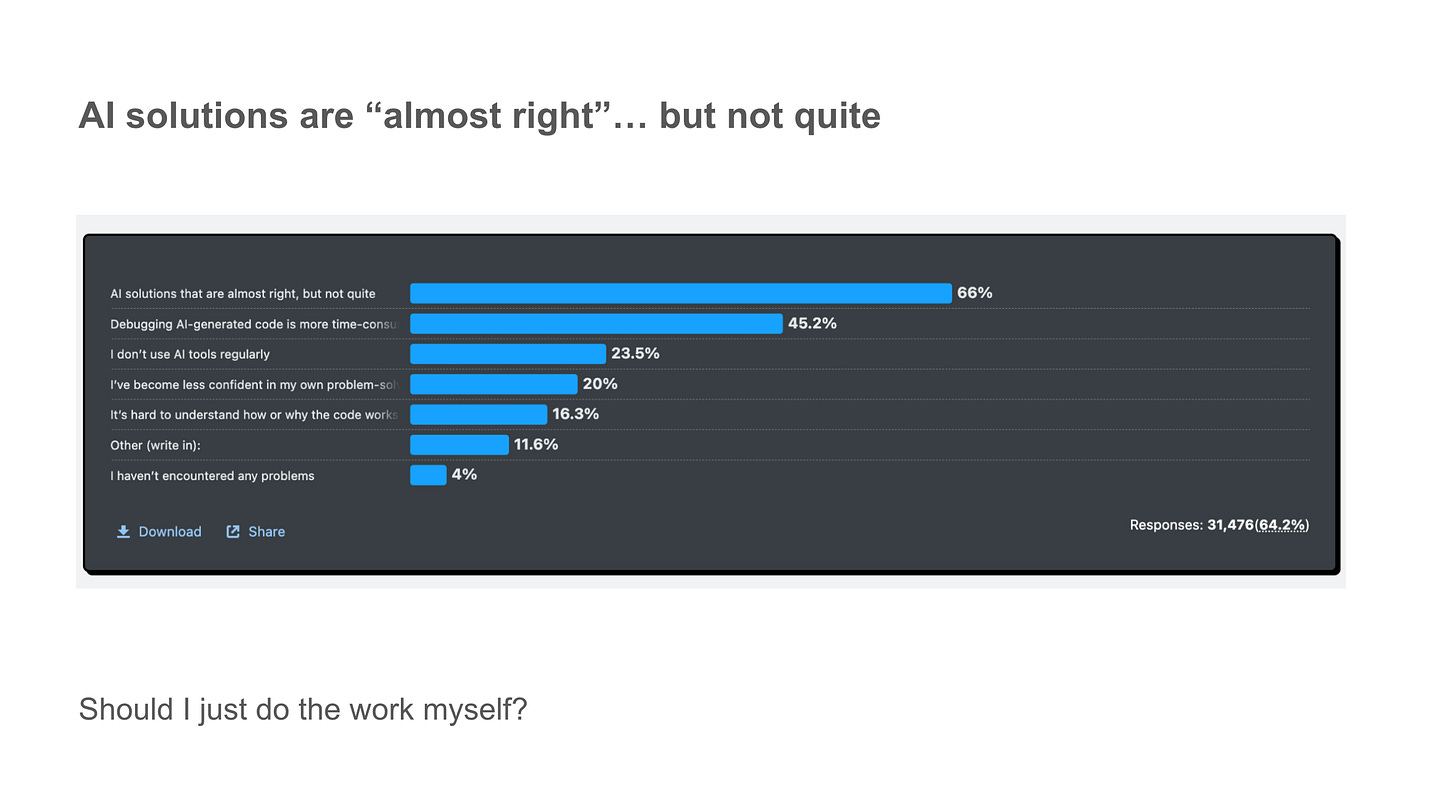Click the 11.6% Other write-in bar
The image size is (1456, 807).
pos(459,445)
